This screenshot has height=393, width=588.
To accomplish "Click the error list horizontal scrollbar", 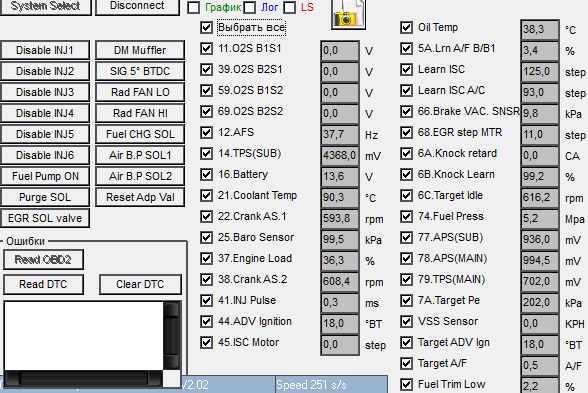I will pyautogui.click(x=84, y=379).
